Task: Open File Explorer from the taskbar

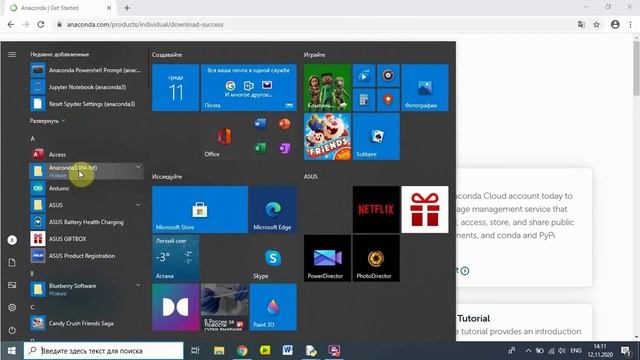Action: 219,351
